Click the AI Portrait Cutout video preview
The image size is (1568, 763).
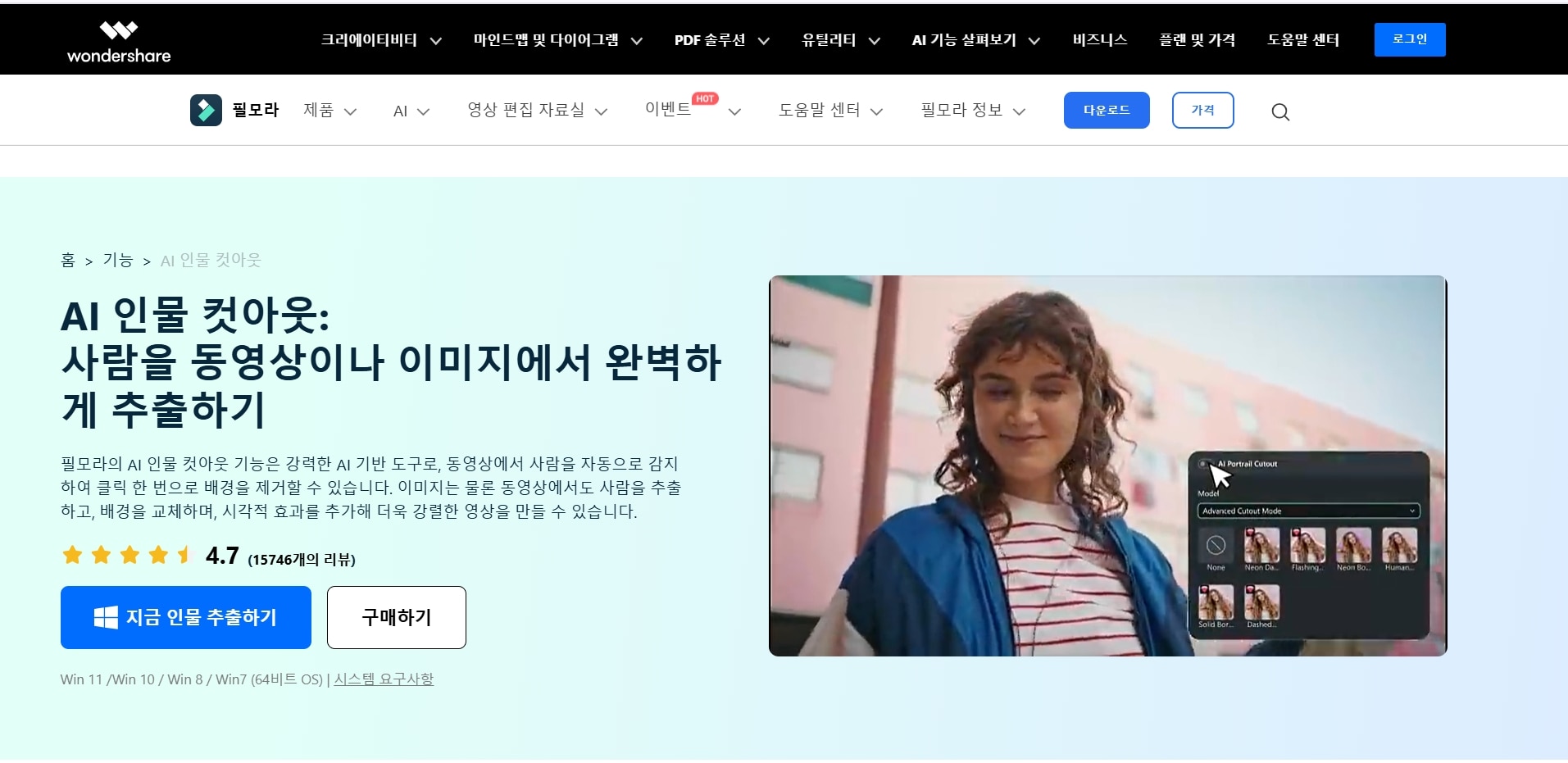(x=1108, y=466)
